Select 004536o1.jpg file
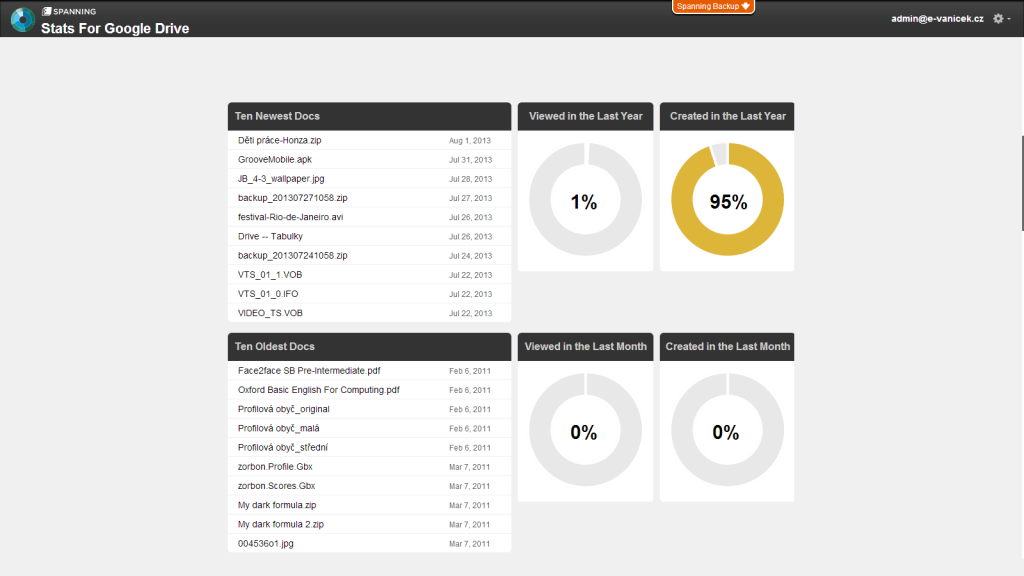This screenshot has width=1024, height=576. [265, 543]
